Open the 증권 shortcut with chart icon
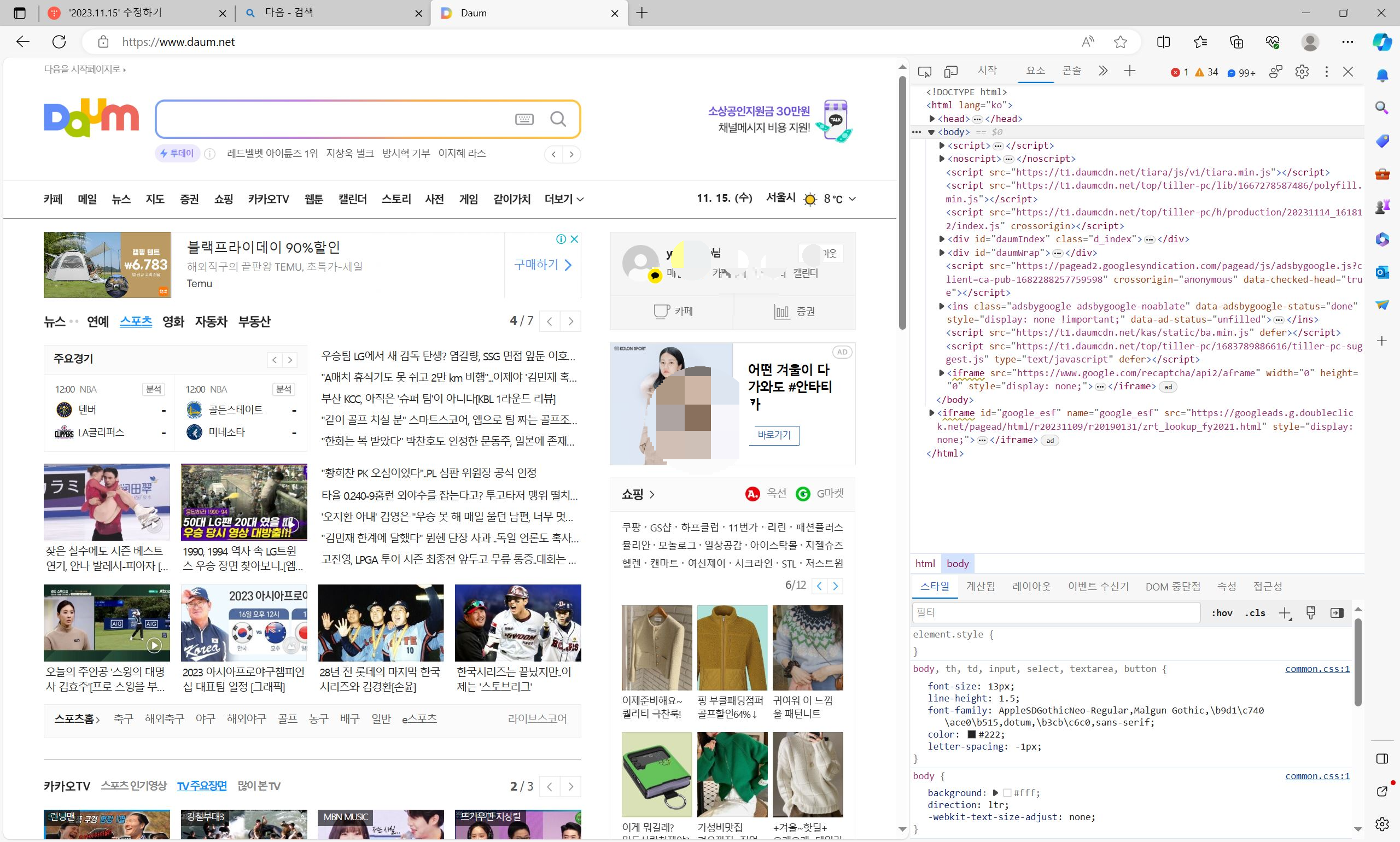This screenshot has height=842, width=1400. click(795, 312)
